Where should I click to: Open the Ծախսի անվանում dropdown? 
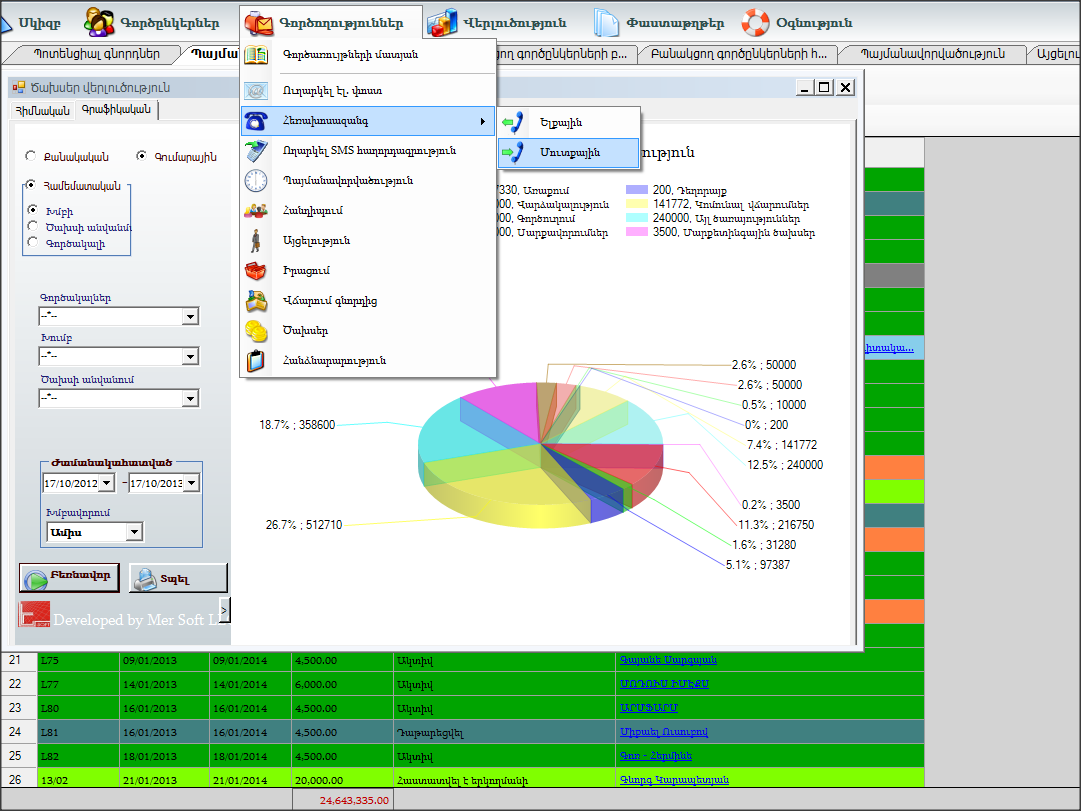[190, 399]
